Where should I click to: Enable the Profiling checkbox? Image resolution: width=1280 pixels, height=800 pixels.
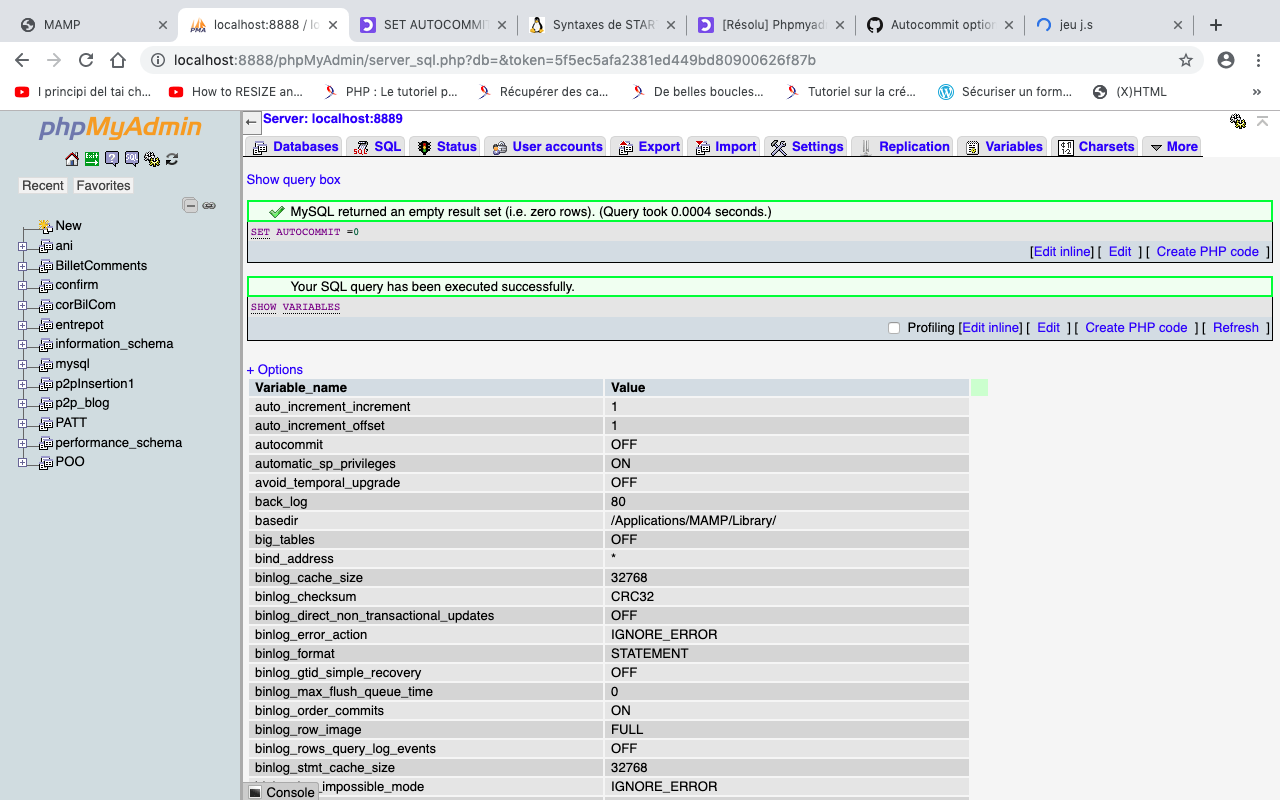point(893,327)
